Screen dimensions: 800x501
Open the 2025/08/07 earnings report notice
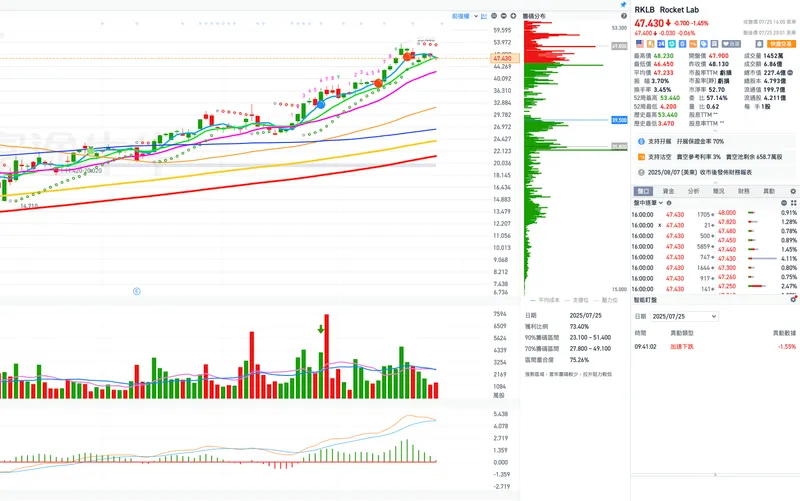click(x=714, y=172)
